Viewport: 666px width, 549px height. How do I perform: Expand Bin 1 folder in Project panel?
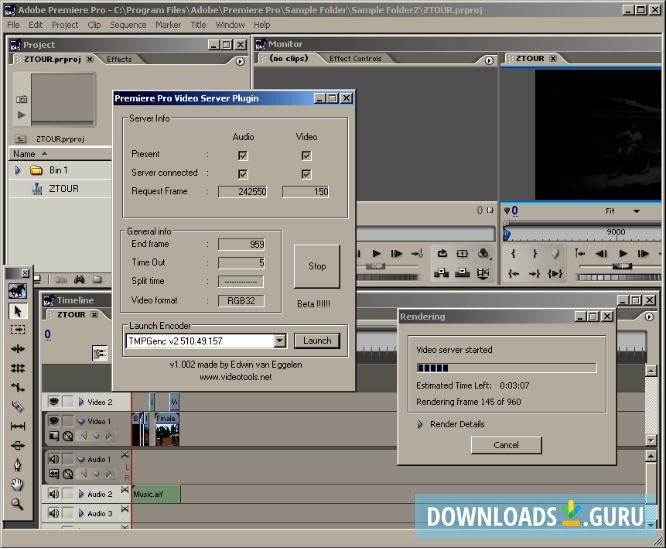click(17, 170)
